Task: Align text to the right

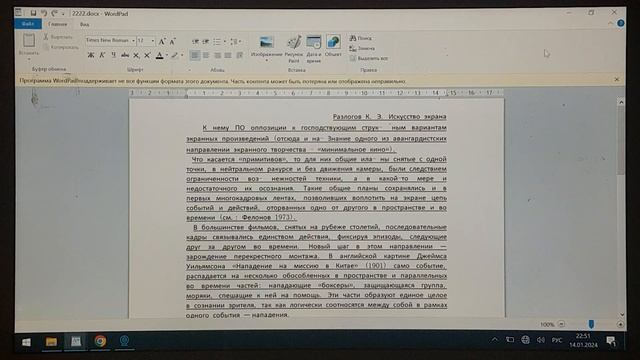Action: 217,55
